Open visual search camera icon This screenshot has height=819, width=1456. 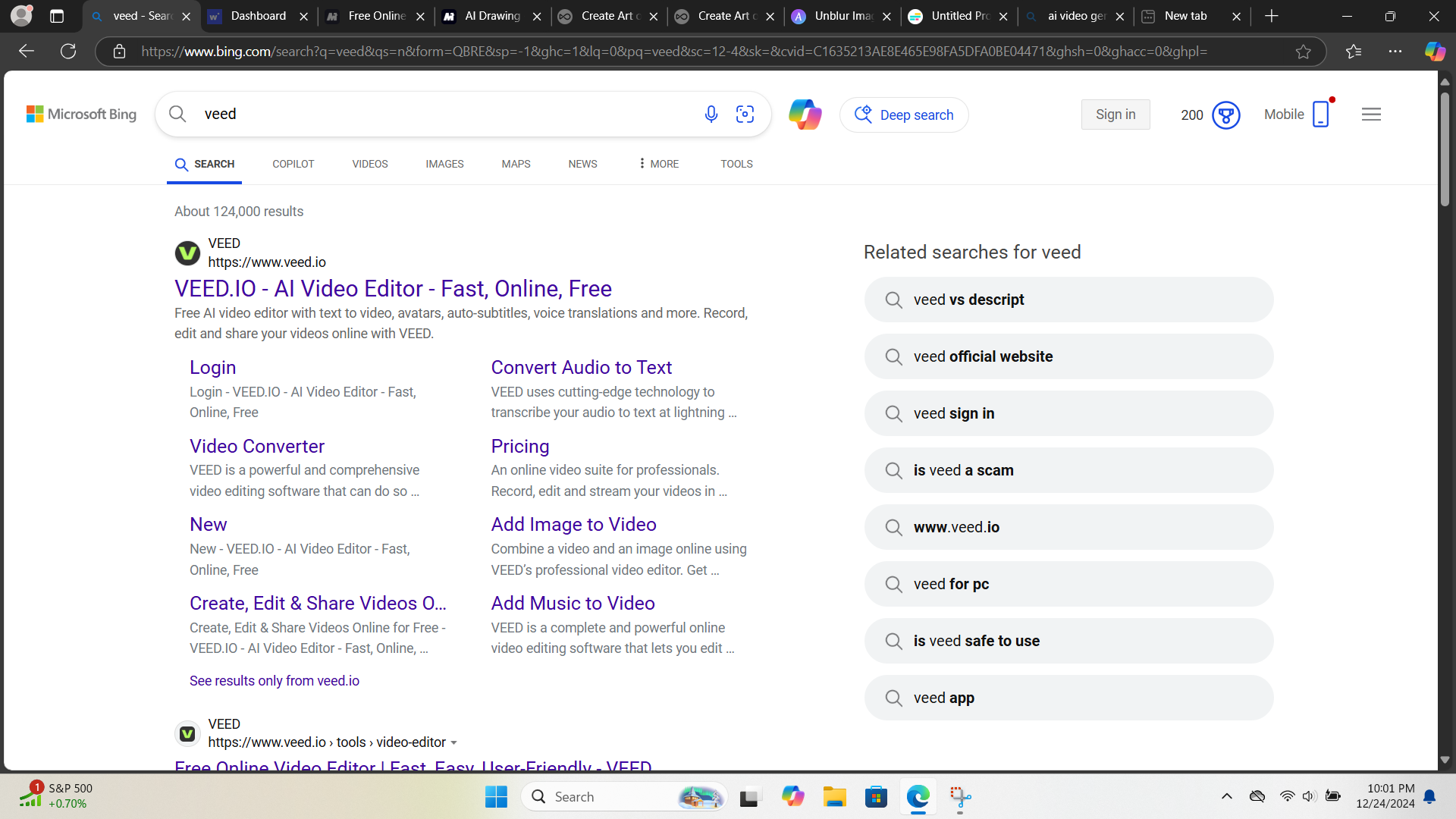[x=745, y=115]
